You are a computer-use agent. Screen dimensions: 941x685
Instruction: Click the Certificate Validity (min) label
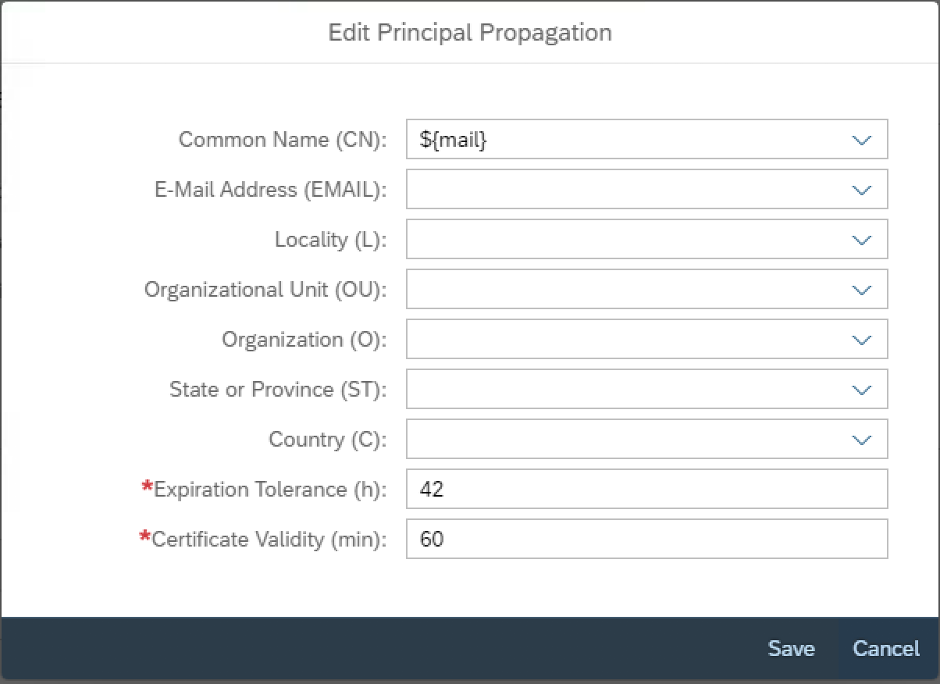pyautogui.click(x=269, y=539)
